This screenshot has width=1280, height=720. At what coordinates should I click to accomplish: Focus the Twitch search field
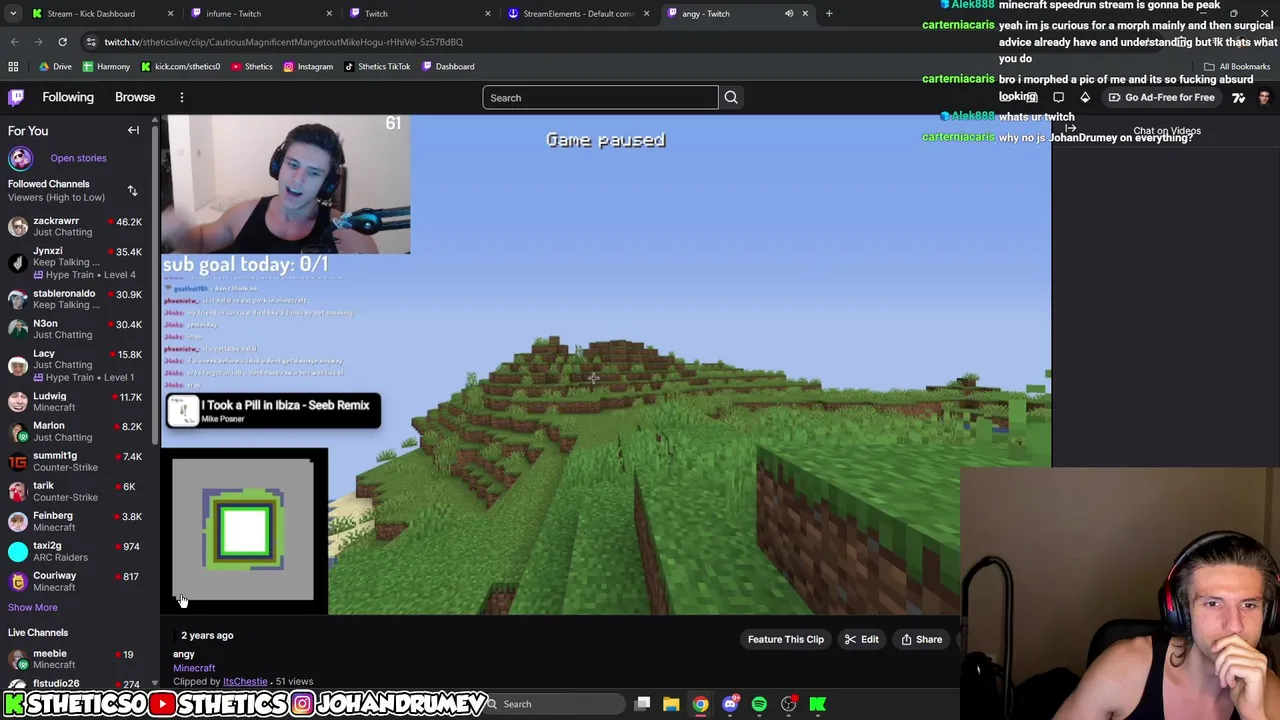(x=600, y=97)
